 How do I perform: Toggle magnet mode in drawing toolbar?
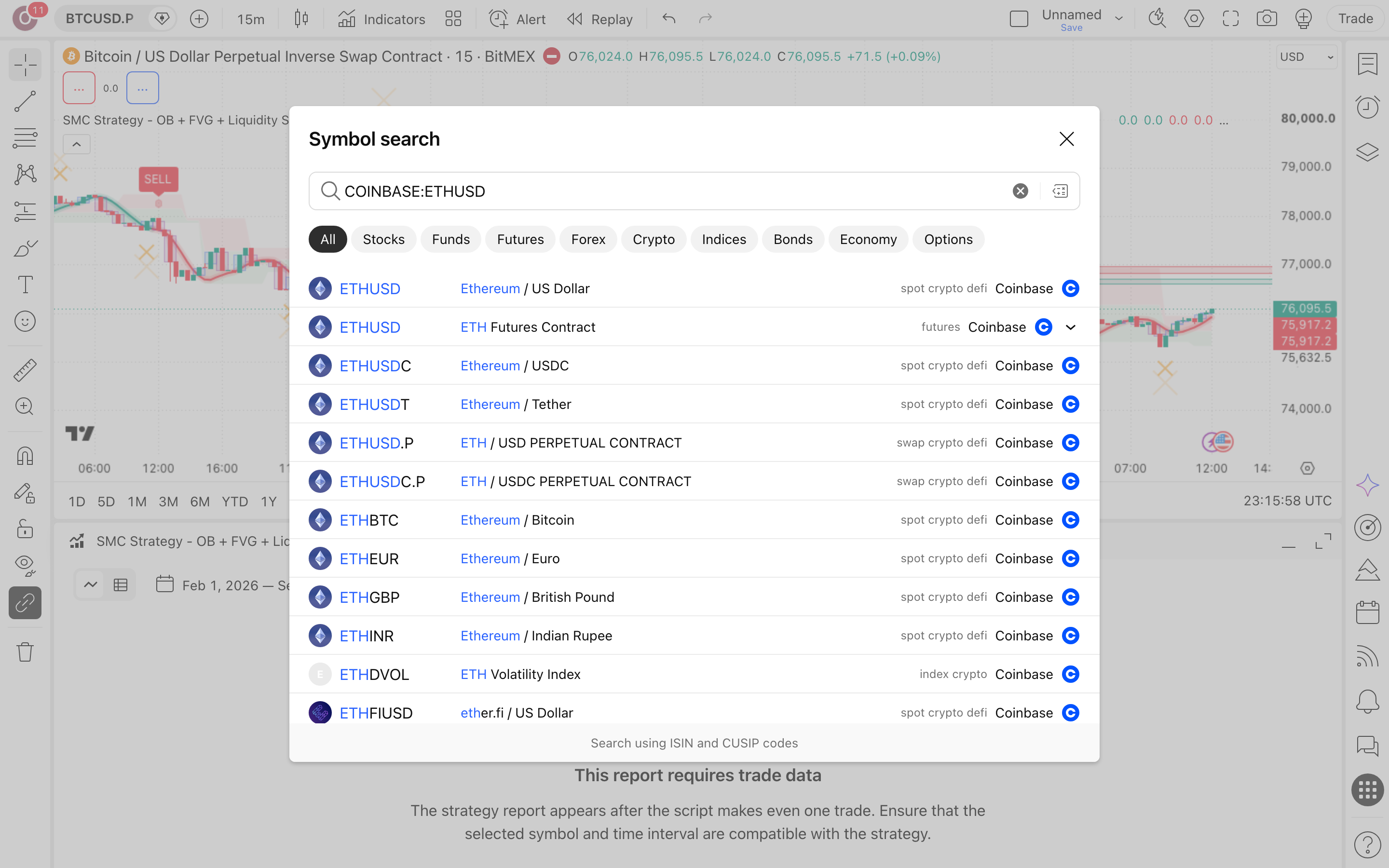tap(25, 456)
